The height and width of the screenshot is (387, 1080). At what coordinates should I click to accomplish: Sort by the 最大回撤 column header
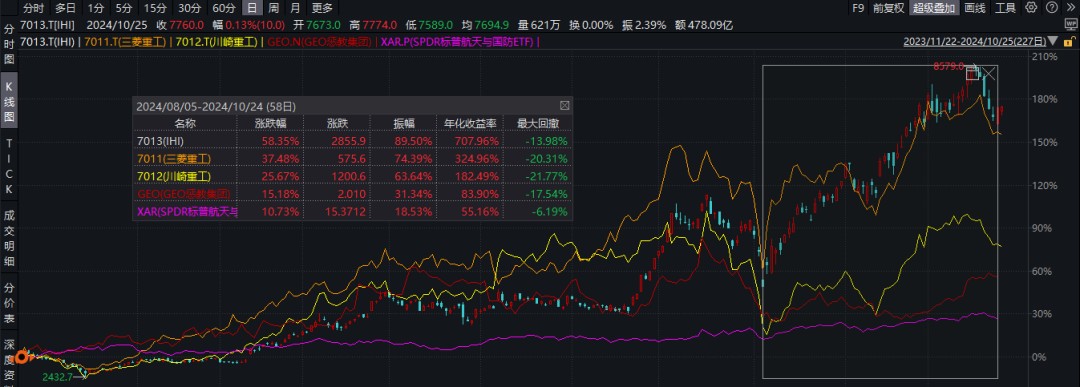coord(537,123)
